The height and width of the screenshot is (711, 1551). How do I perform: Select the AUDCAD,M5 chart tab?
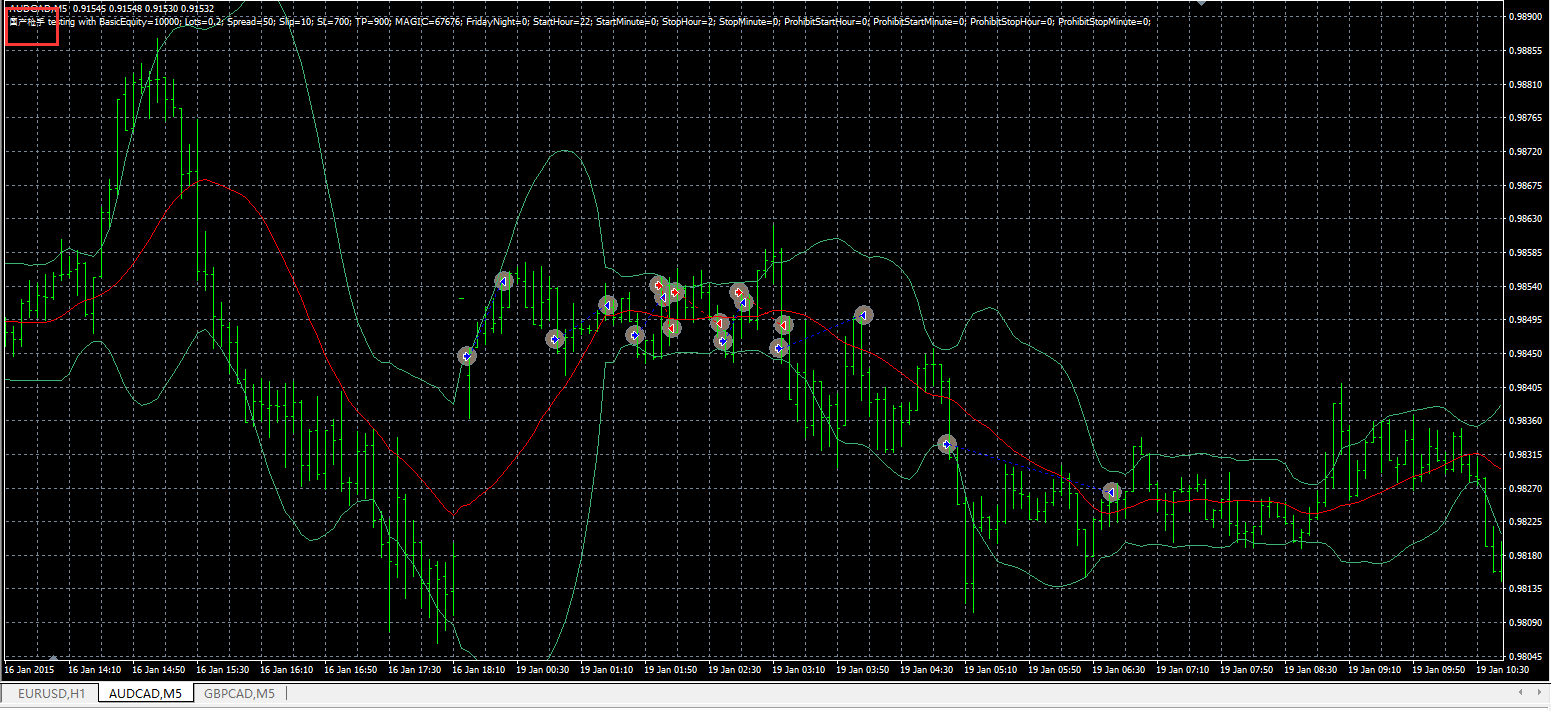click(146, 693)
